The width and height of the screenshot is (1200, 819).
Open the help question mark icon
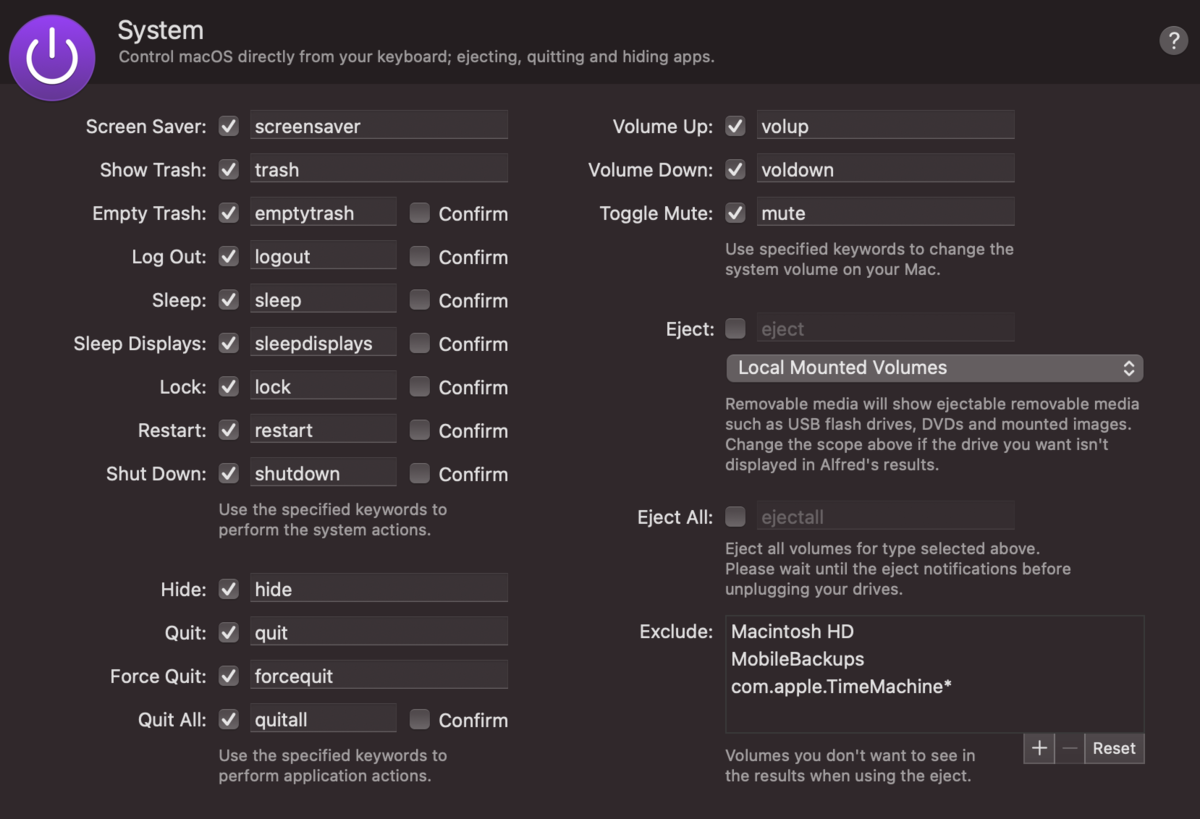click(1173, 40)
